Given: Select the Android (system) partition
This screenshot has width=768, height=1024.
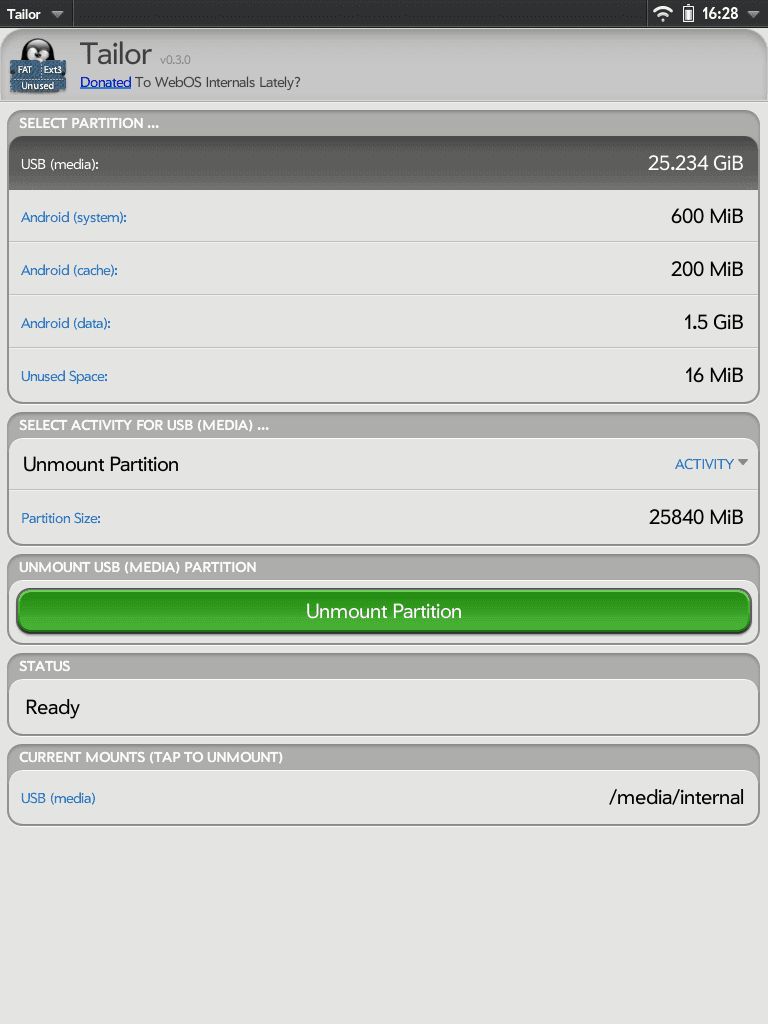Looking at the screenshot, I should [383, 216].
